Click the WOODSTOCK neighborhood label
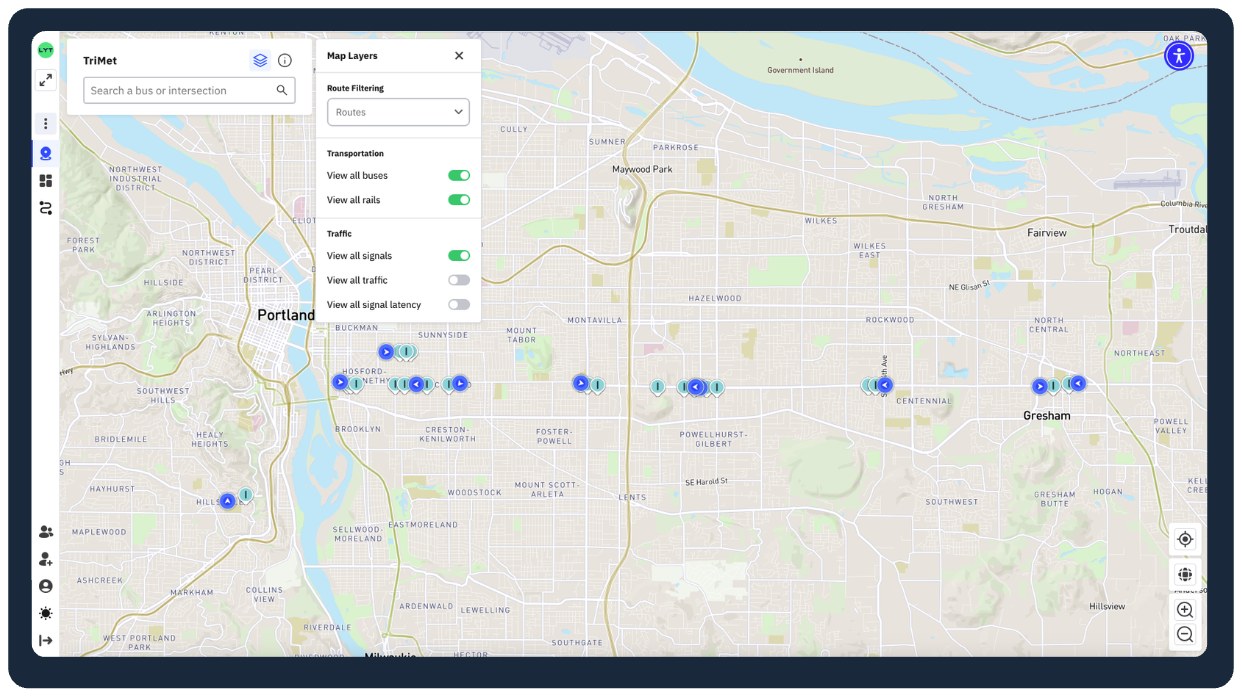This screenshot has height=696, width=1242. tap(475, 493)
